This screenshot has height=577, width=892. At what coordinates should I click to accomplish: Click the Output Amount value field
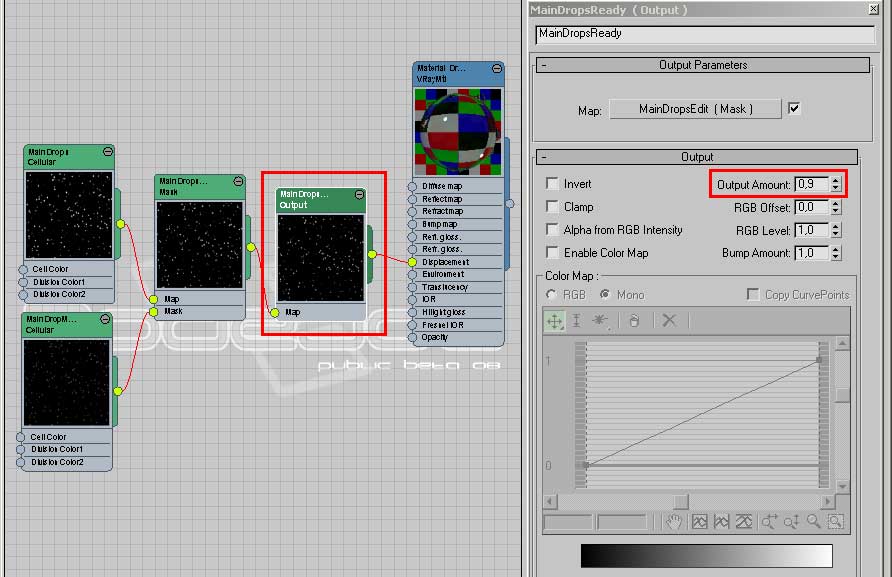[x=809, y=185]
